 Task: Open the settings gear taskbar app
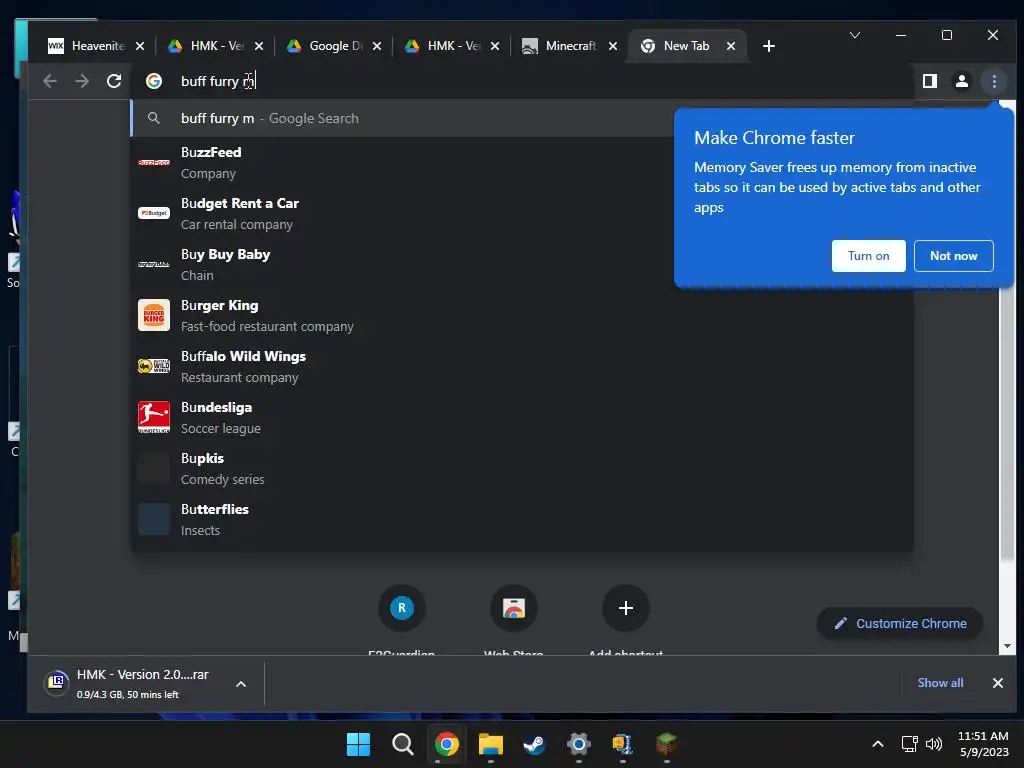[579, 744]
